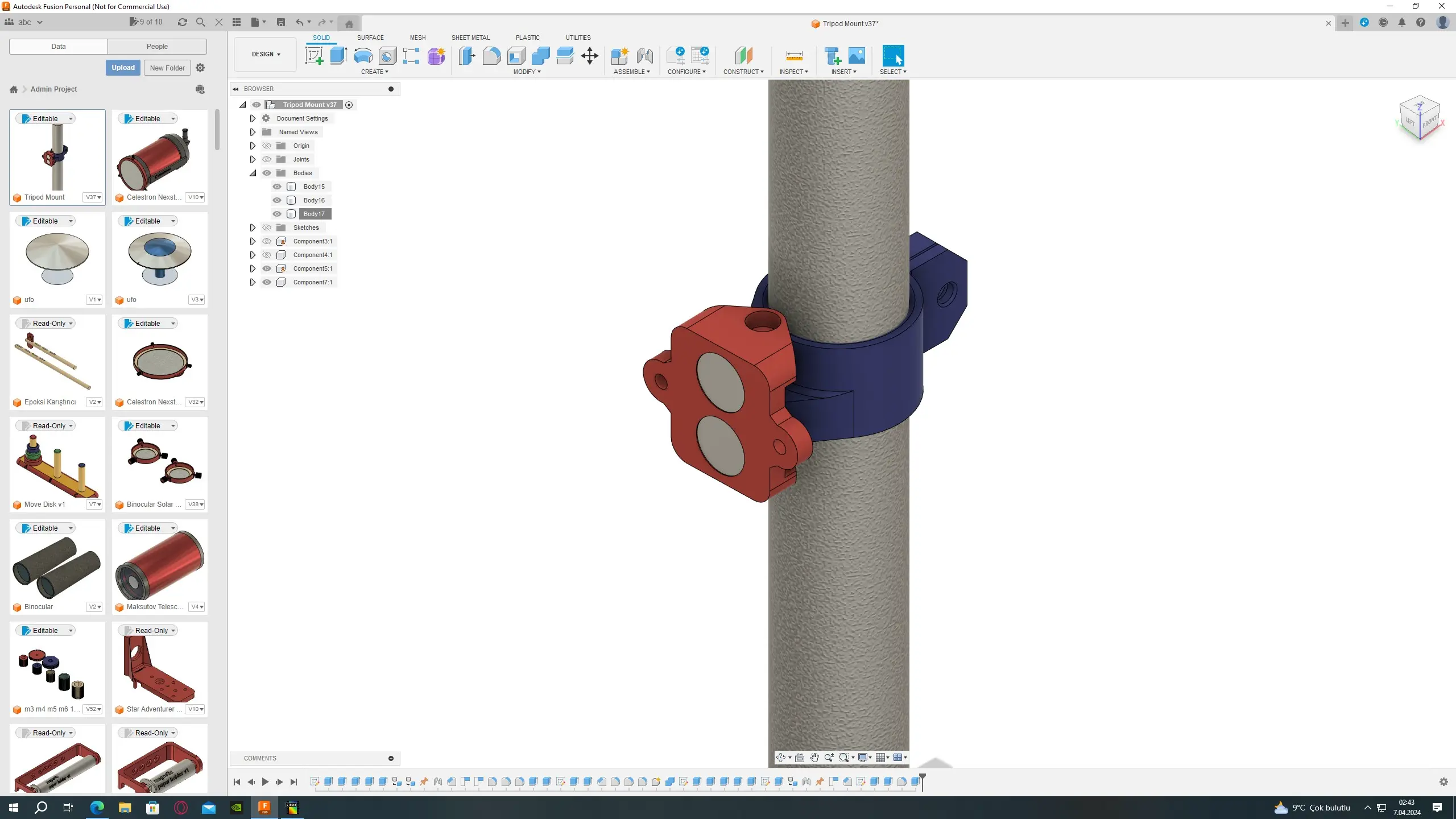
Task: Activate the Move/Copy tool icon
Action: click(589, 56)
